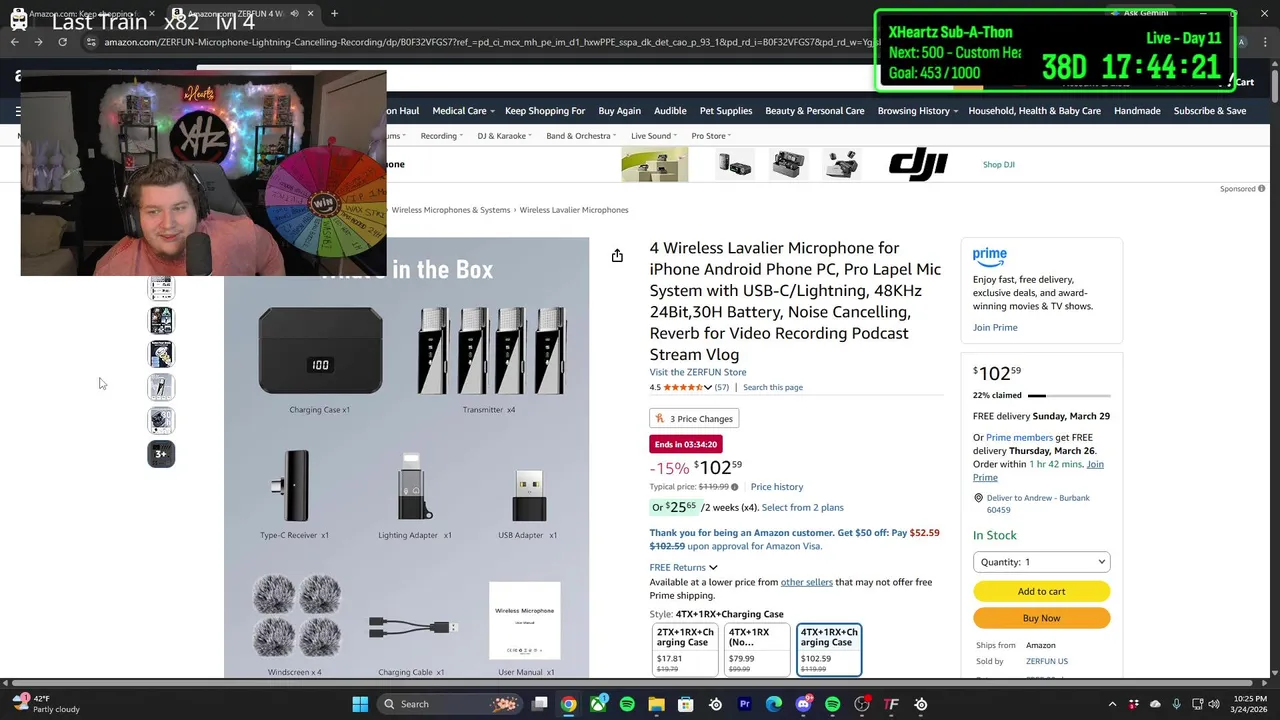Click Select from 2 plans link
Viewport: 1280px width, 720px height.
click(802, 507)
